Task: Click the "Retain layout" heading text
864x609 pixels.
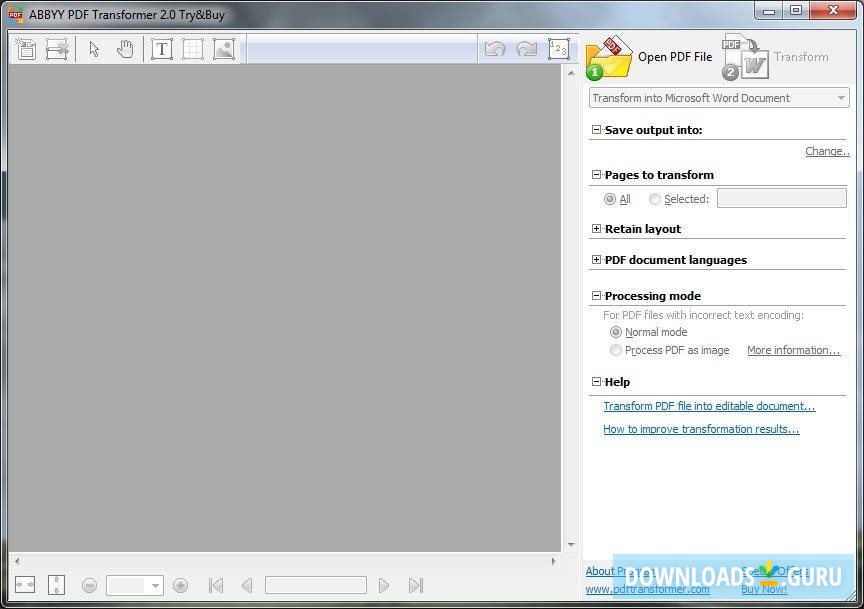Action: (643, 229)
